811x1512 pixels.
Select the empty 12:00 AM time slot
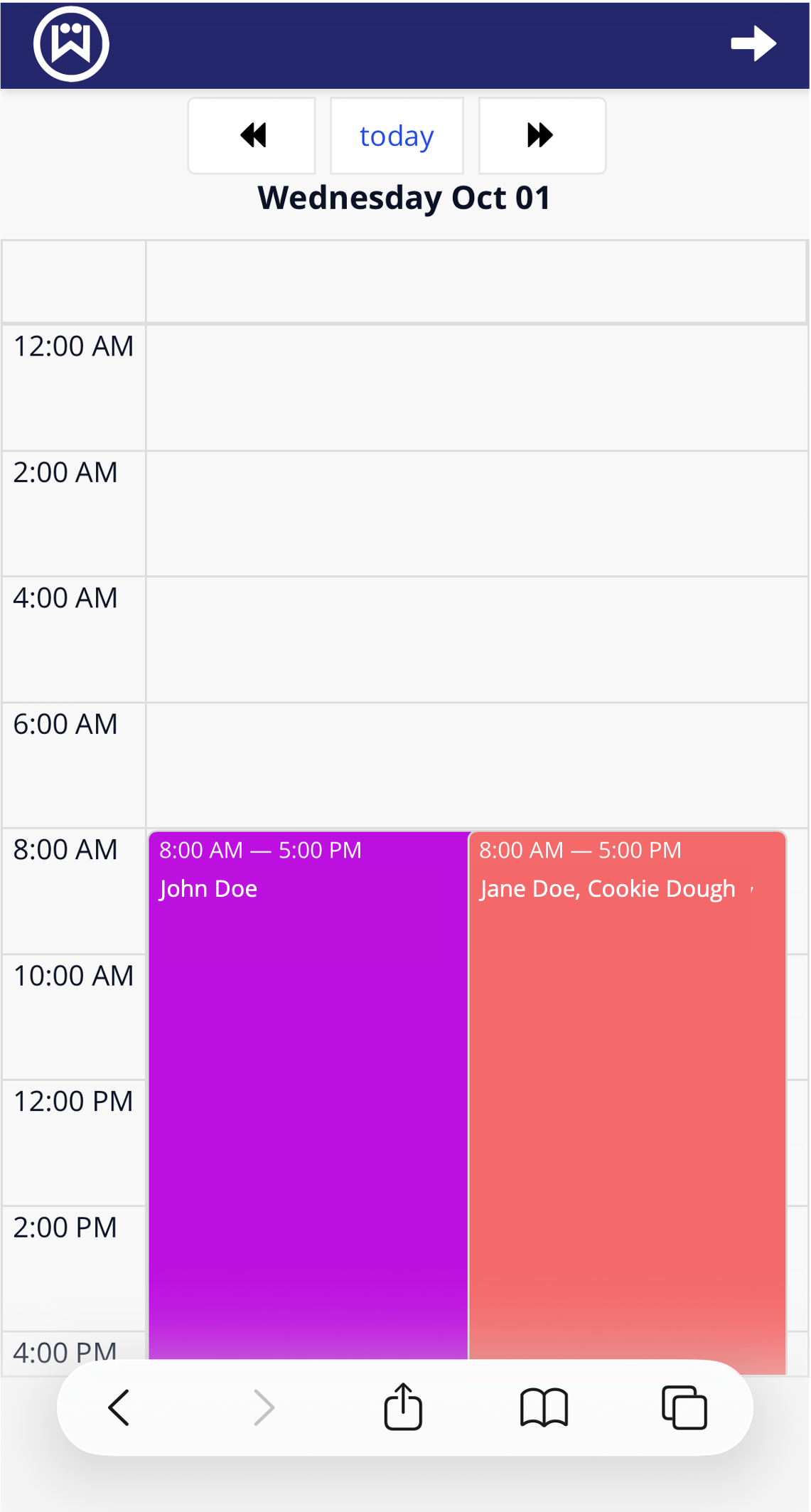tap(476, 388)
